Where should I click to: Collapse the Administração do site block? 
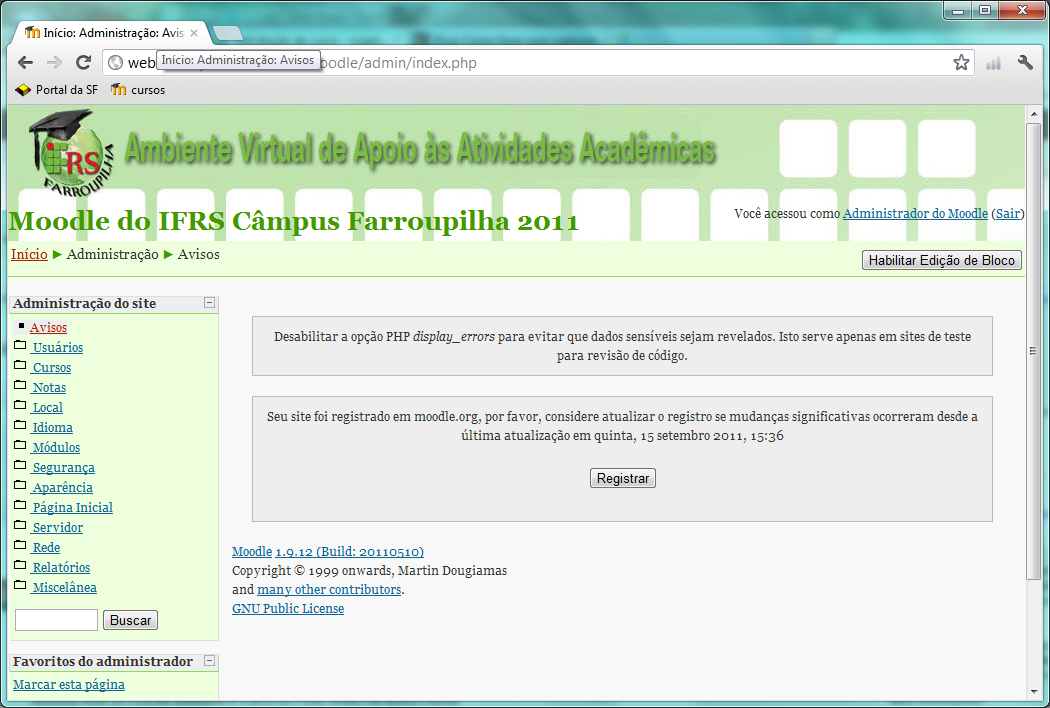click(209, 303)
